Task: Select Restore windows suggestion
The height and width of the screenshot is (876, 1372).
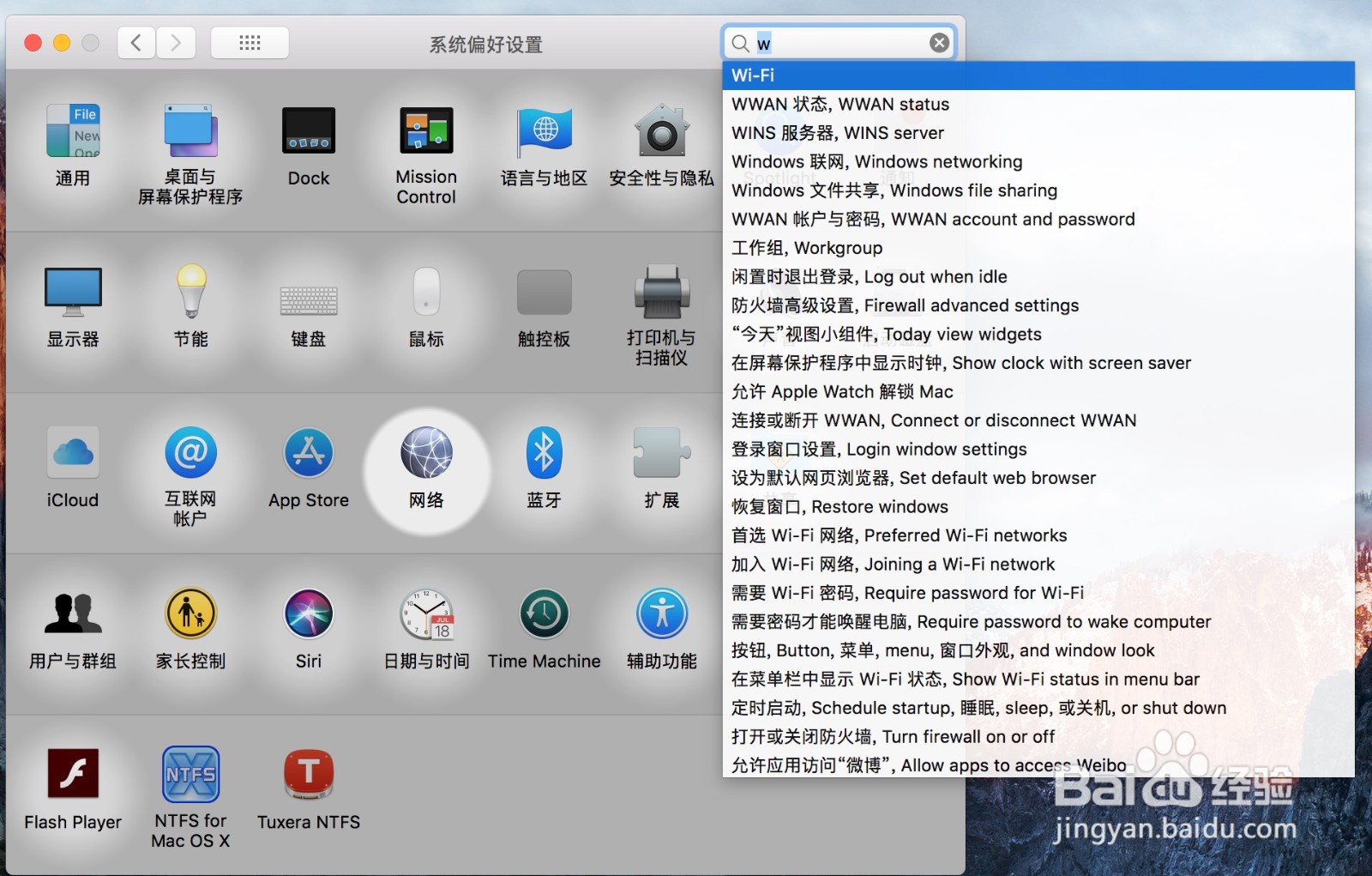Action: (1038, 506)
